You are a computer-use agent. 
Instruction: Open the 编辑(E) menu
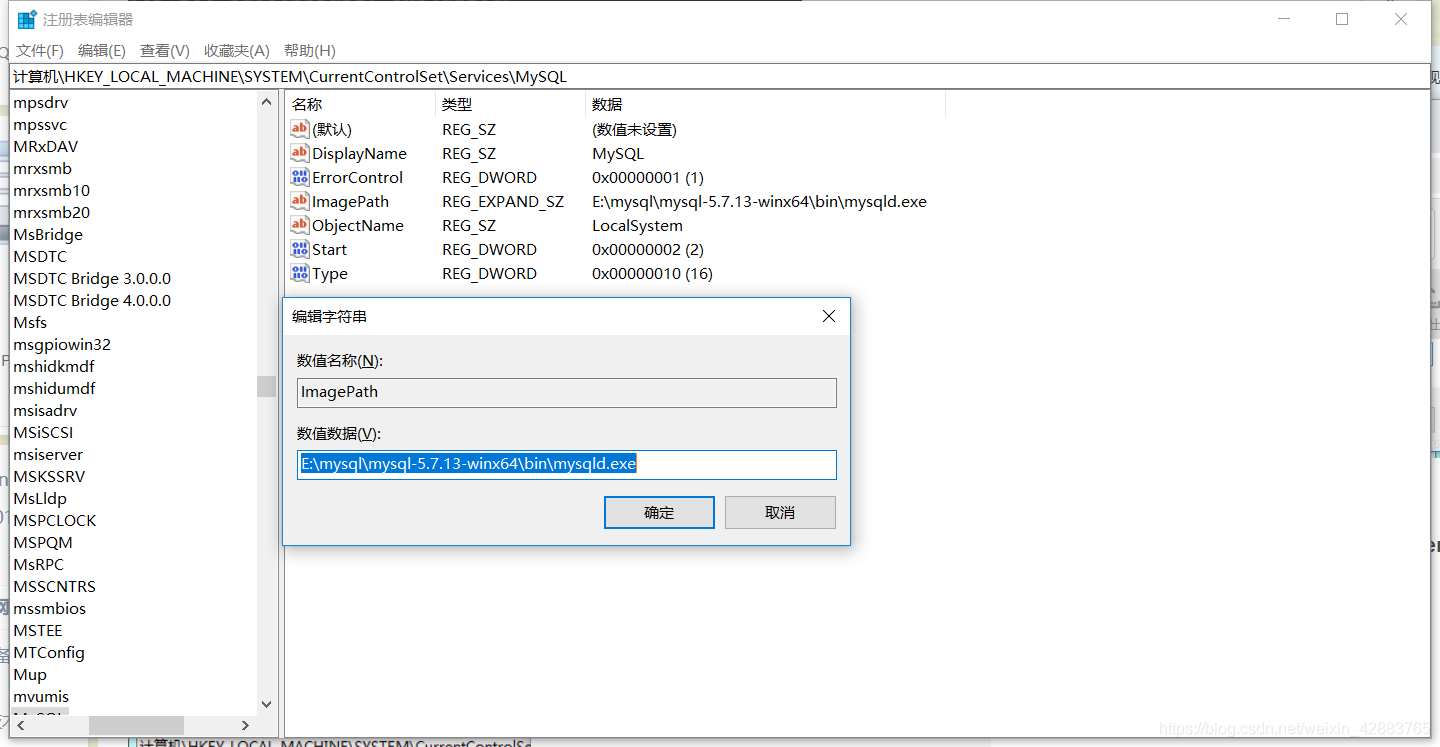coord(102,51)
